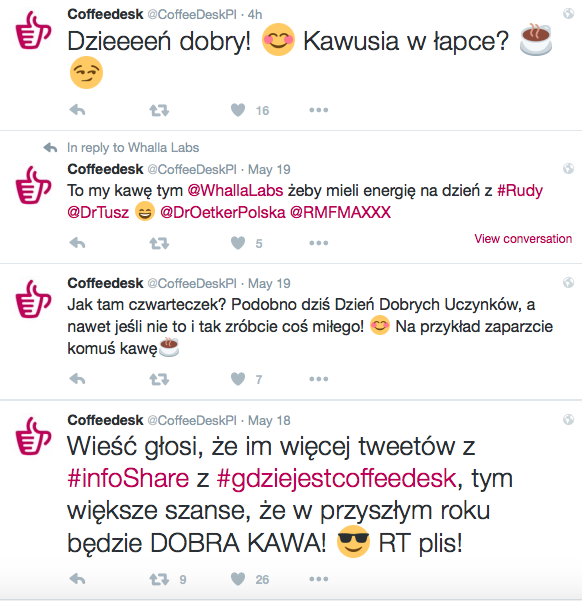Reply to the 'Jak tam czwarteczek?' tweet
Image resolution: width=582 pixels, height=601 pixels.
click(x=77, y=379)
